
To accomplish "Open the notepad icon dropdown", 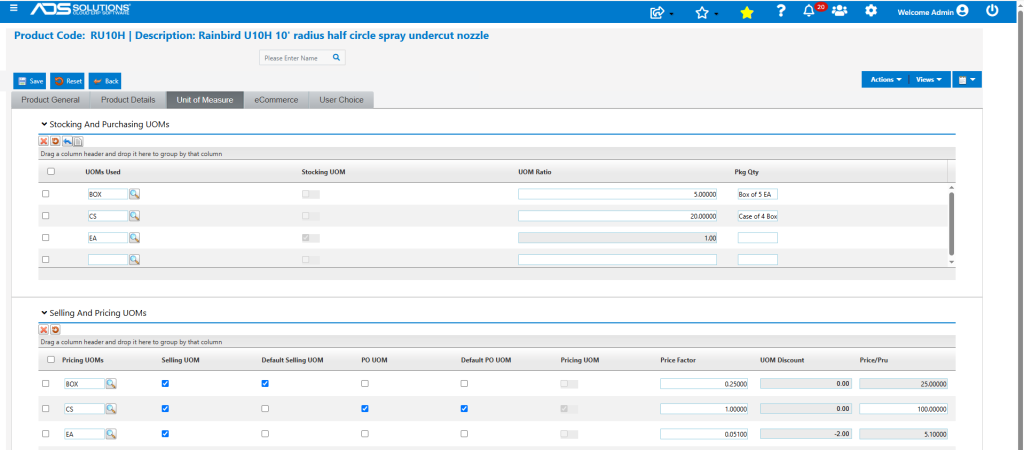I will [x=967, y=80].
